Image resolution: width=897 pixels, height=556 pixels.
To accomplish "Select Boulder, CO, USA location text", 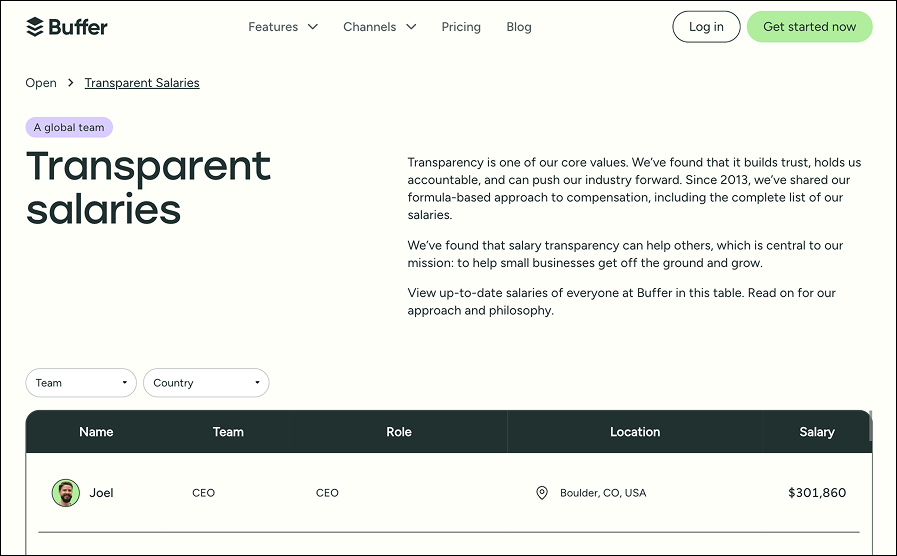I will pyautogui.click(x=603, y=493).
